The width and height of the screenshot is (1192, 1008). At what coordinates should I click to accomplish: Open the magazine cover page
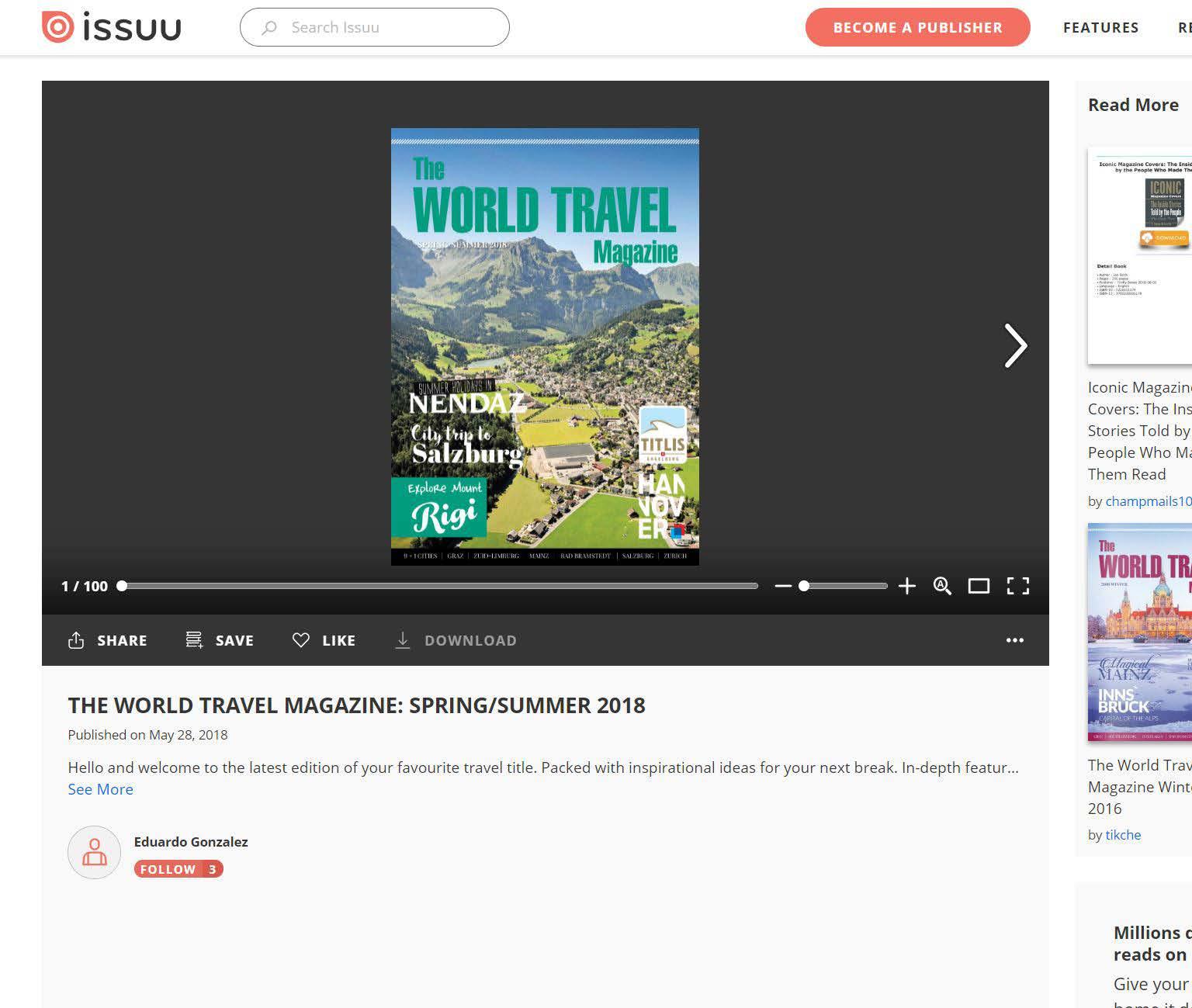[x=545, y=347]
